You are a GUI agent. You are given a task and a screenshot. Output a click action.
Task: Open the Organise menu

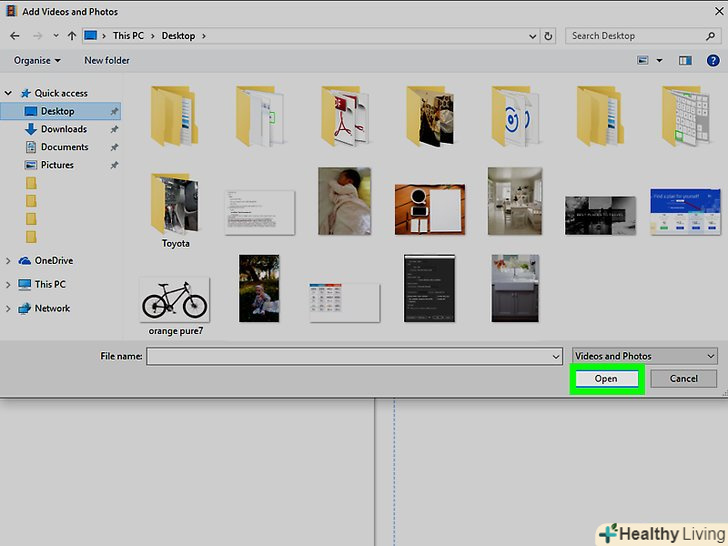(36, 60)
